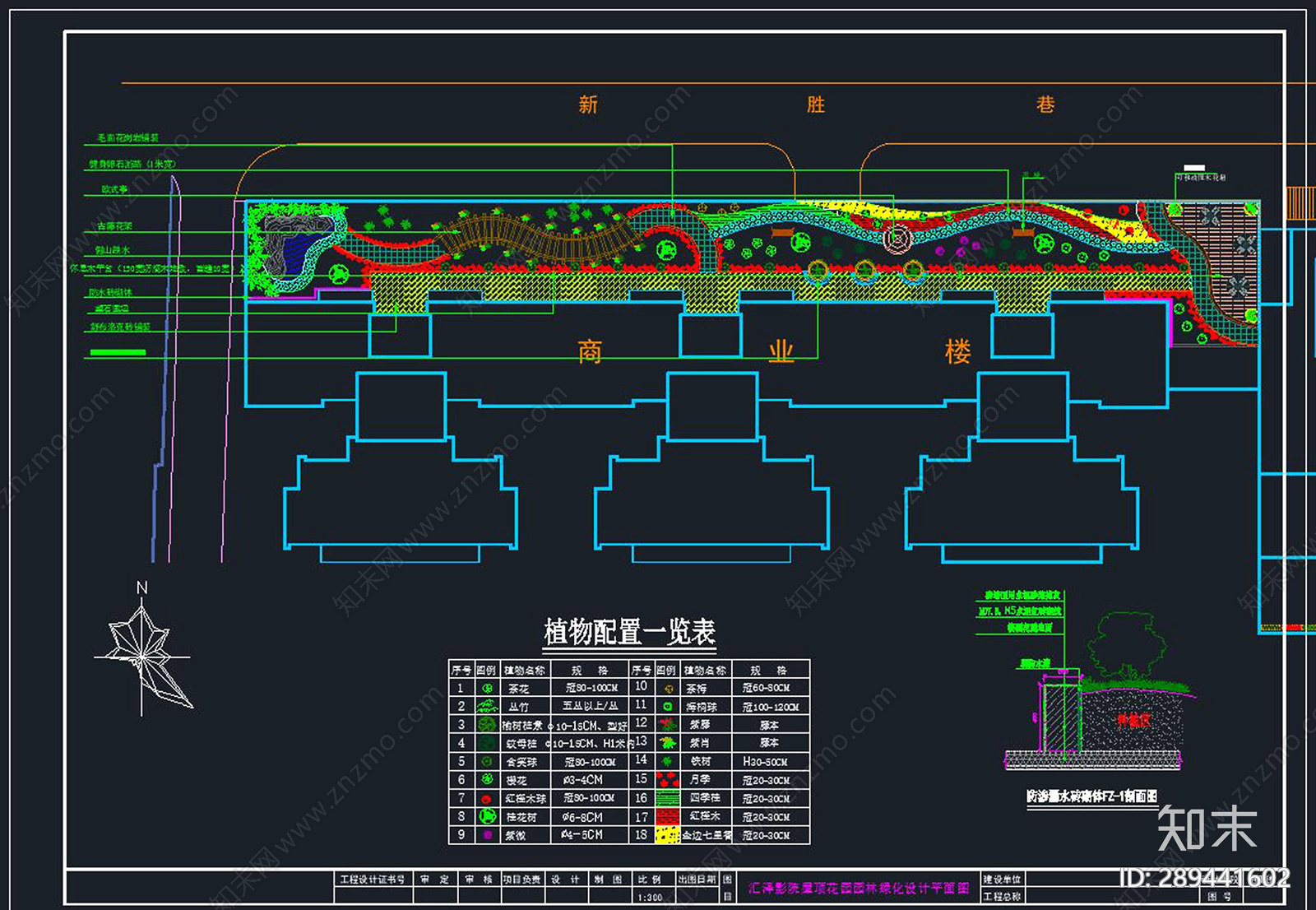The width and height of the screenshot is (1316, 910).
Task: Click the table cell 五丛以上/丛
Action: [x=590, y=706]
